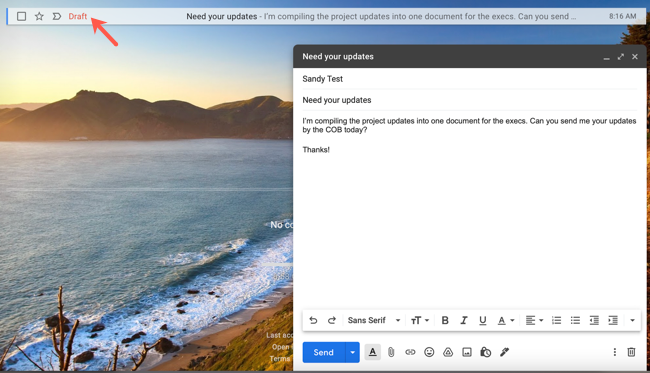650x373 pixels.
Task: Insert a photo into the email
Action: tap(467, 352)
